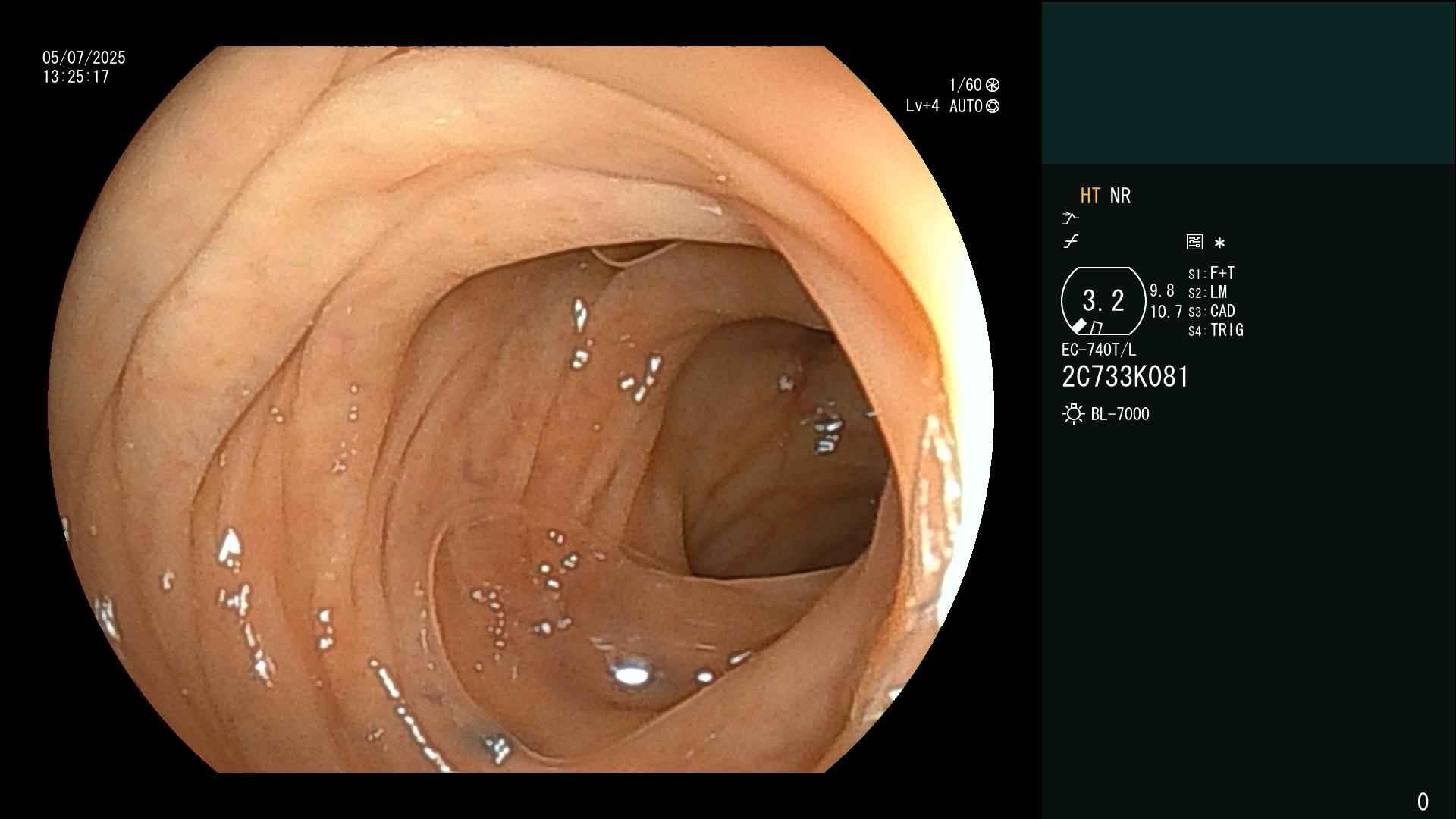Select the image settings sliders icon
Screen dimensions: 1456x819
(1194, 242)
